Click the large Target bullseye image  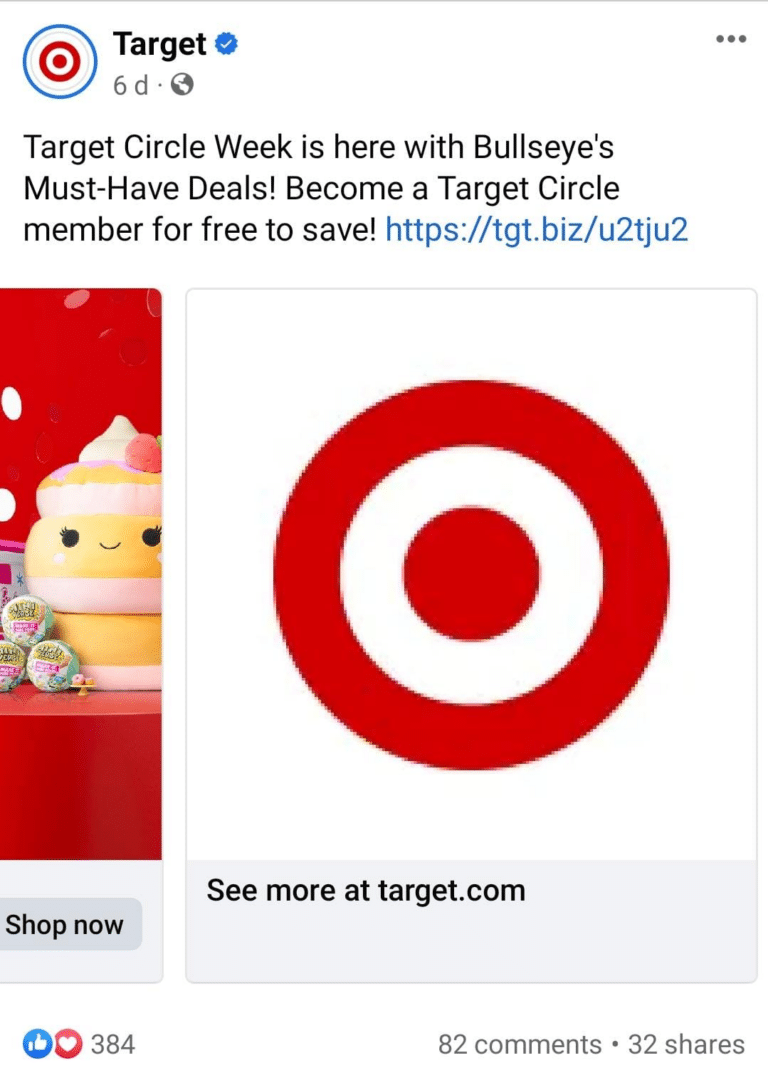(471, 574)
